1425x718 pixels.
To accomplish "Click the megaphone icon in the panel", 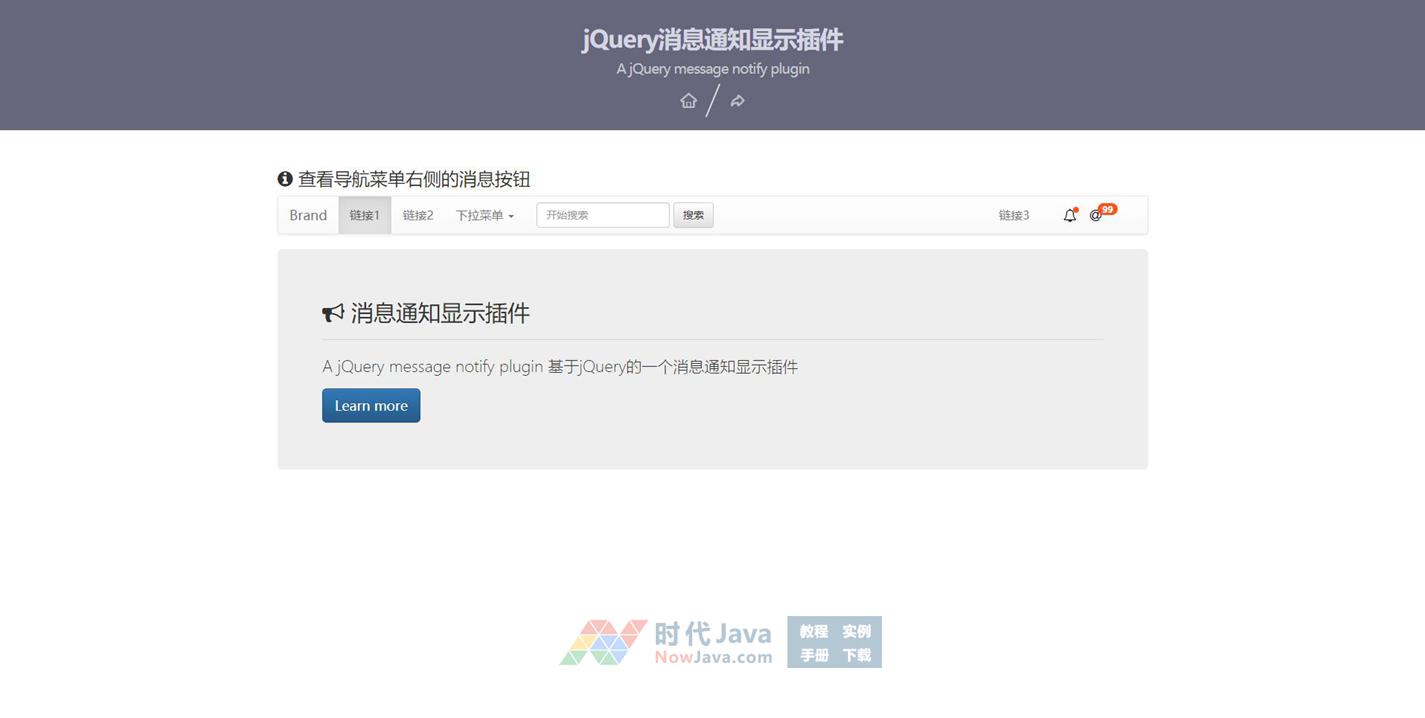I will point(333,314).
